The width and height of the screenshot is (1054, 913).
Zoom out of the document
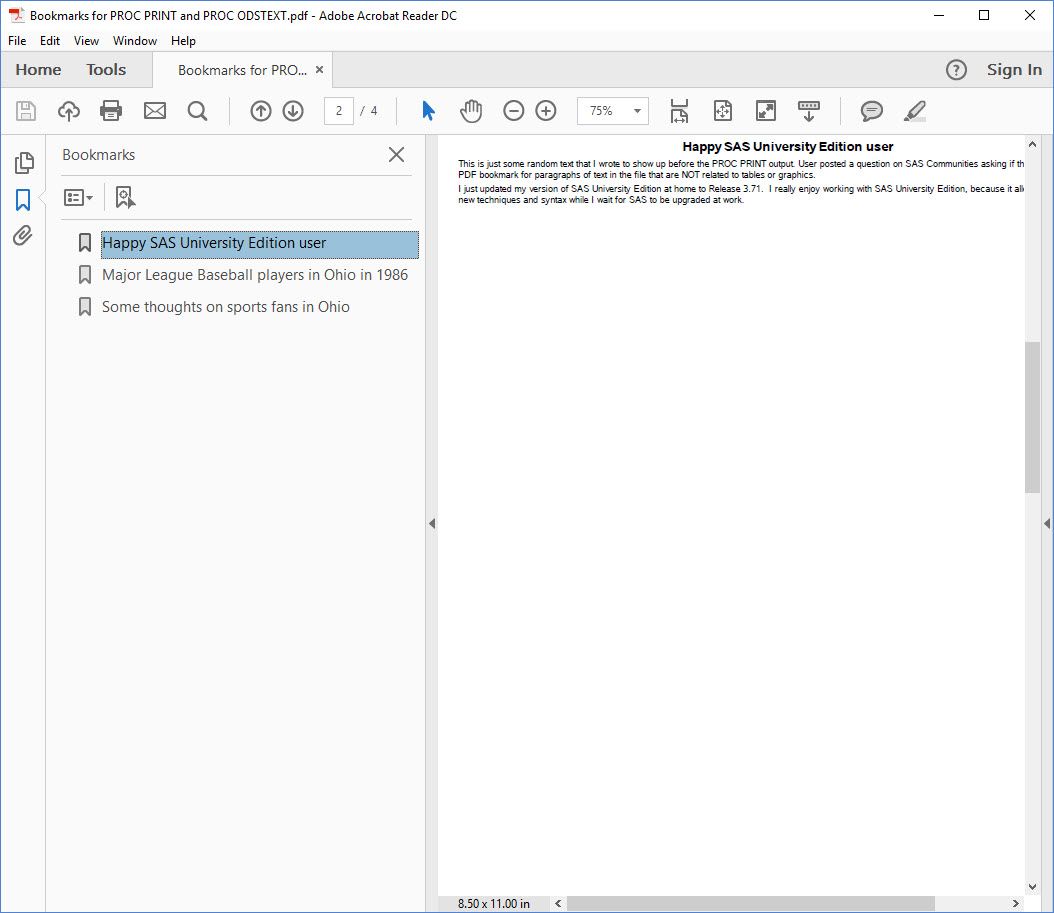(513, 111)
